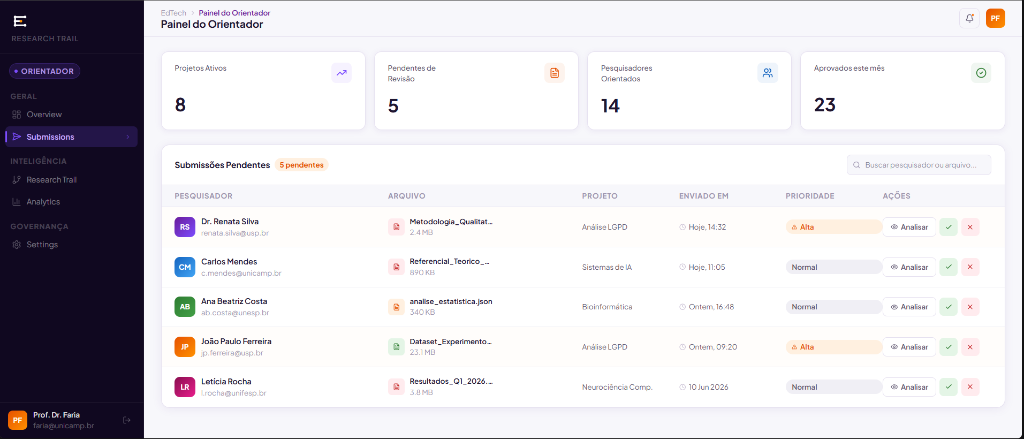The width and height of the screenshot is (1024, 439).
Task: Click the PESQUISADOR column header
Action: point(204,196)
